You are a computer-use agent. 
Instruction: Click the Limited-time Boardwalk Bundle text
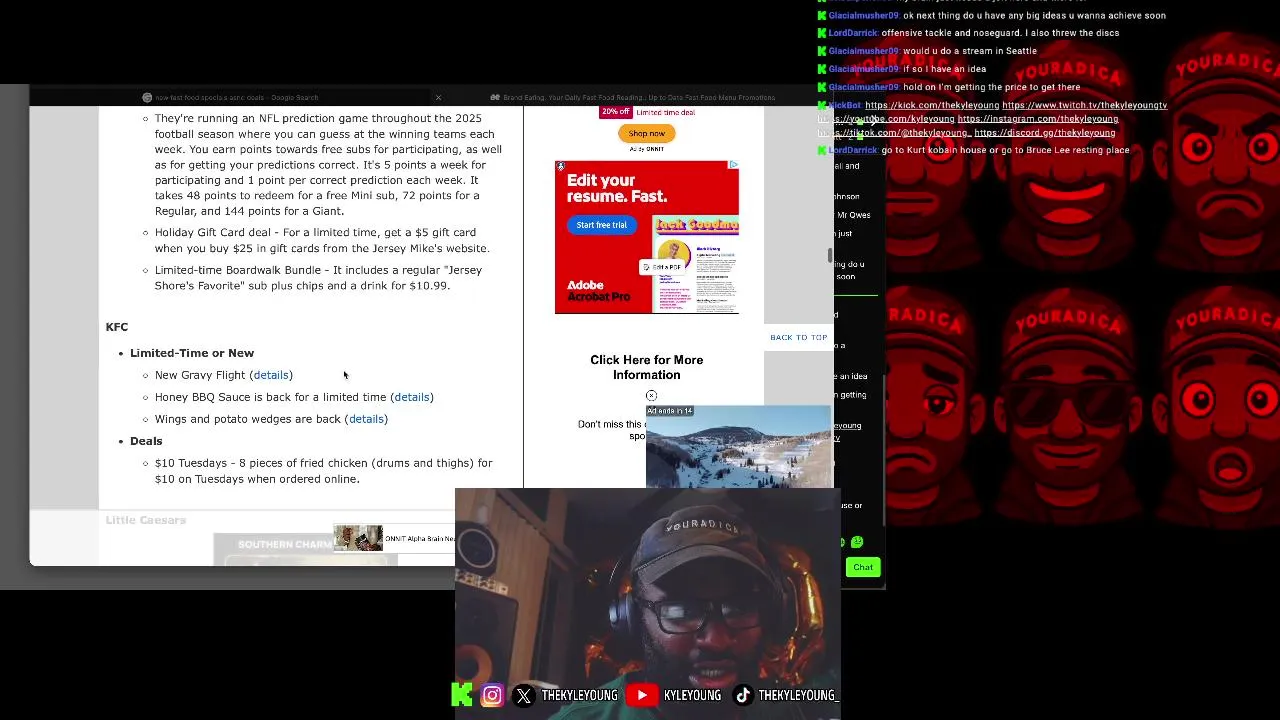coord(318,278)
